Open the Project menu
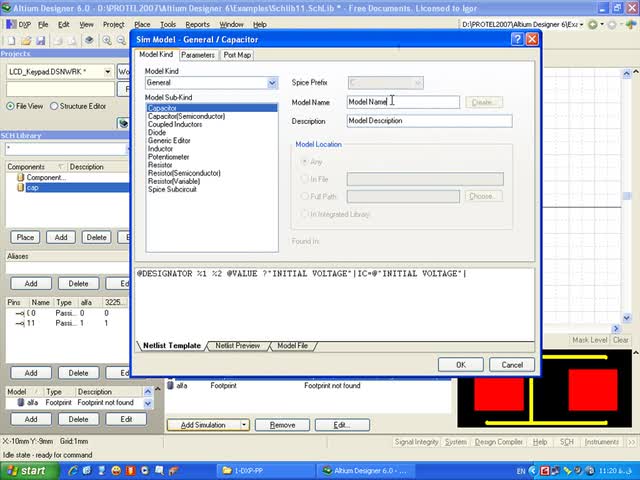Viewport: 640px width, 480px height. click(x=113, y=24)
